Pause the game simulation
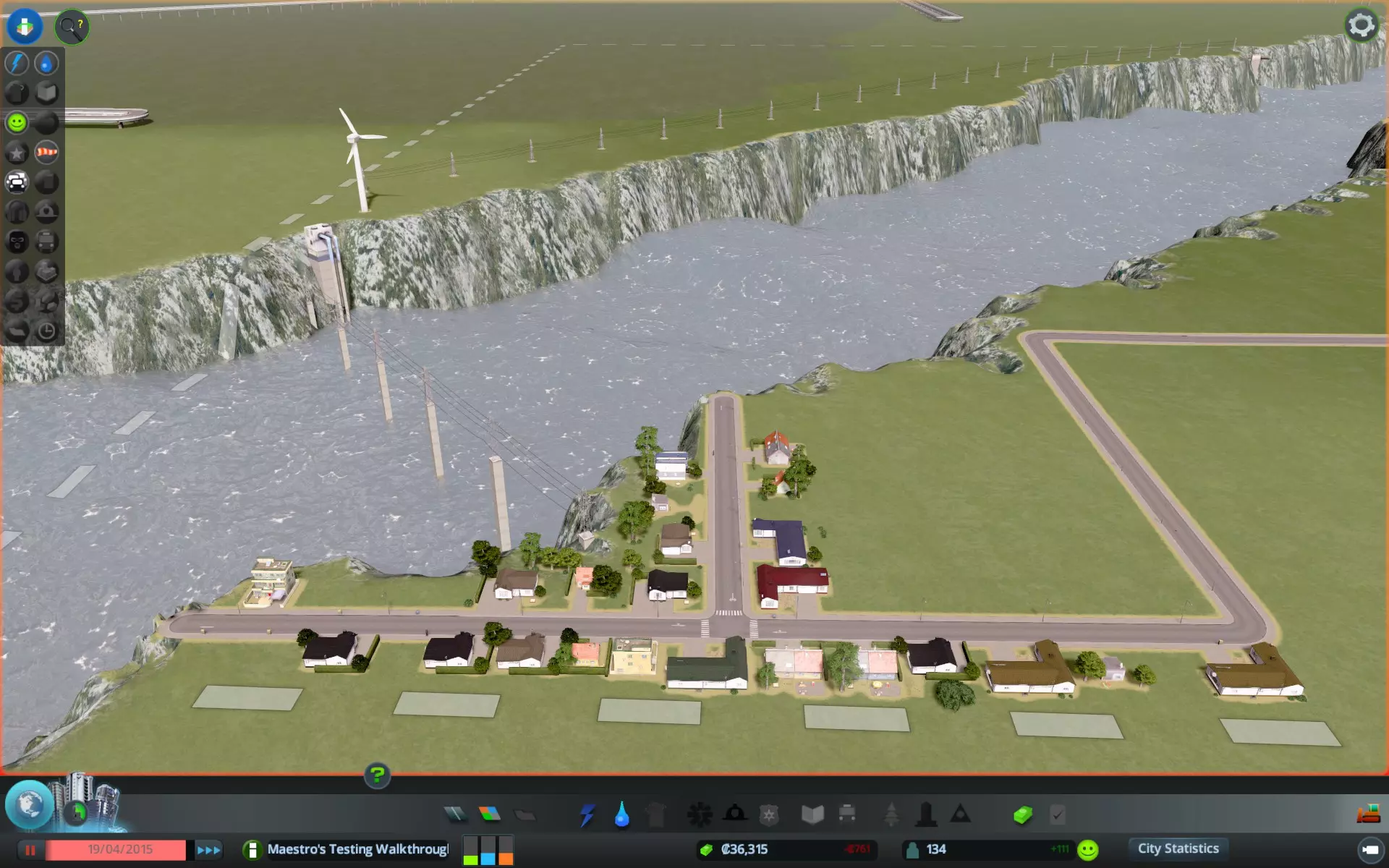Image resolution: width=1389 pixels, height=868 pixels. tap(30, 850)
